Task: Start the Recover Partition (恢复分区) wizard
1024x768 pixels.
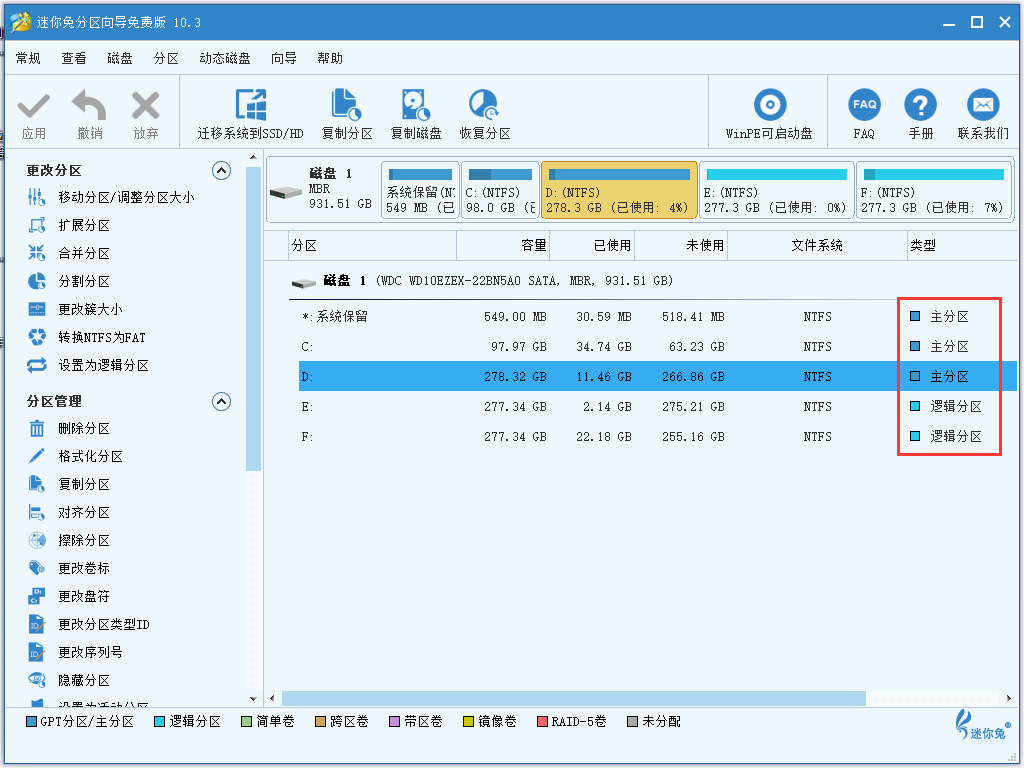Action: pos(485,115)
